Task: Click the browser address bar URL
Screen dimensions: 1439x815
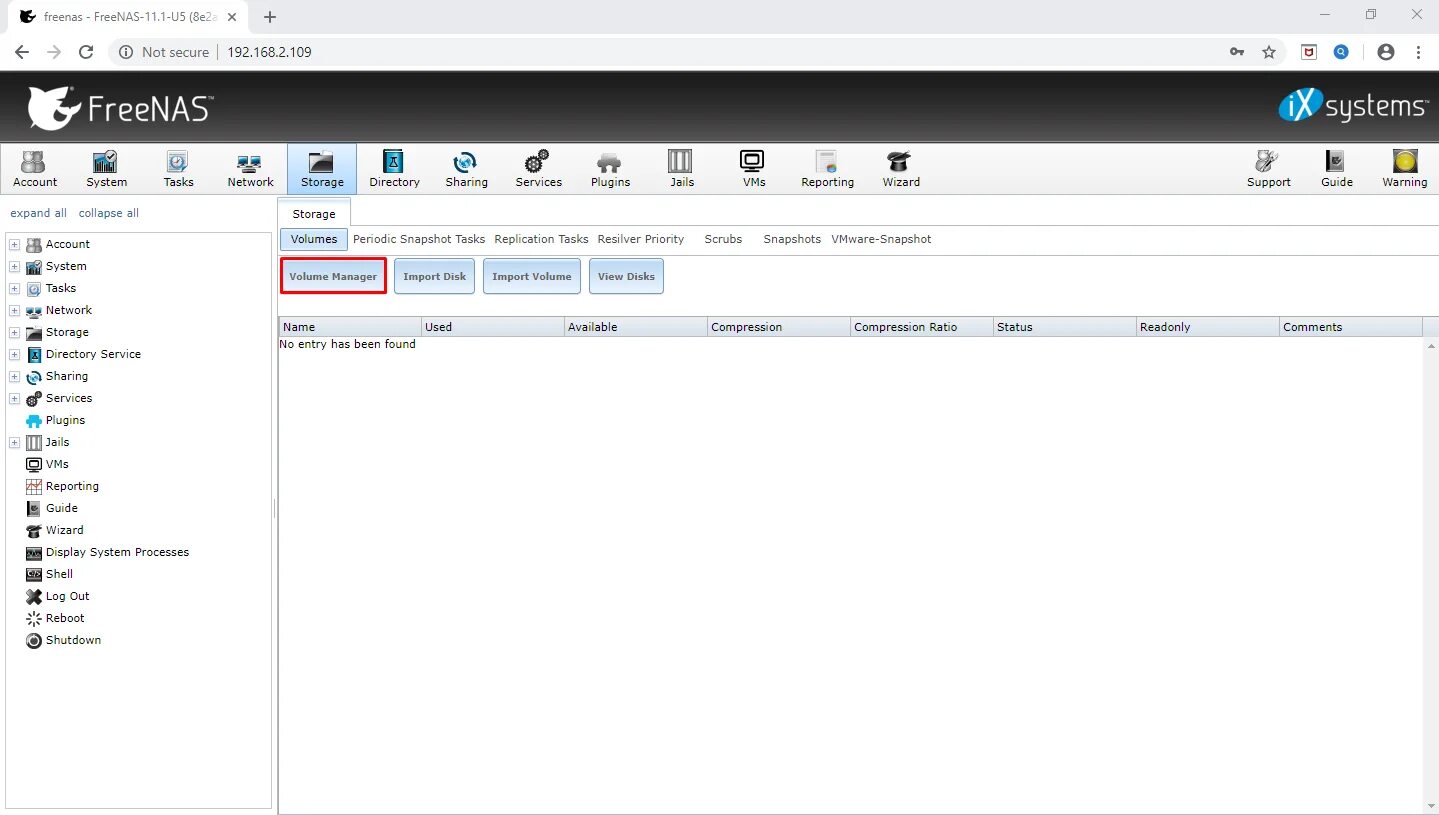Action: (269, 52)
